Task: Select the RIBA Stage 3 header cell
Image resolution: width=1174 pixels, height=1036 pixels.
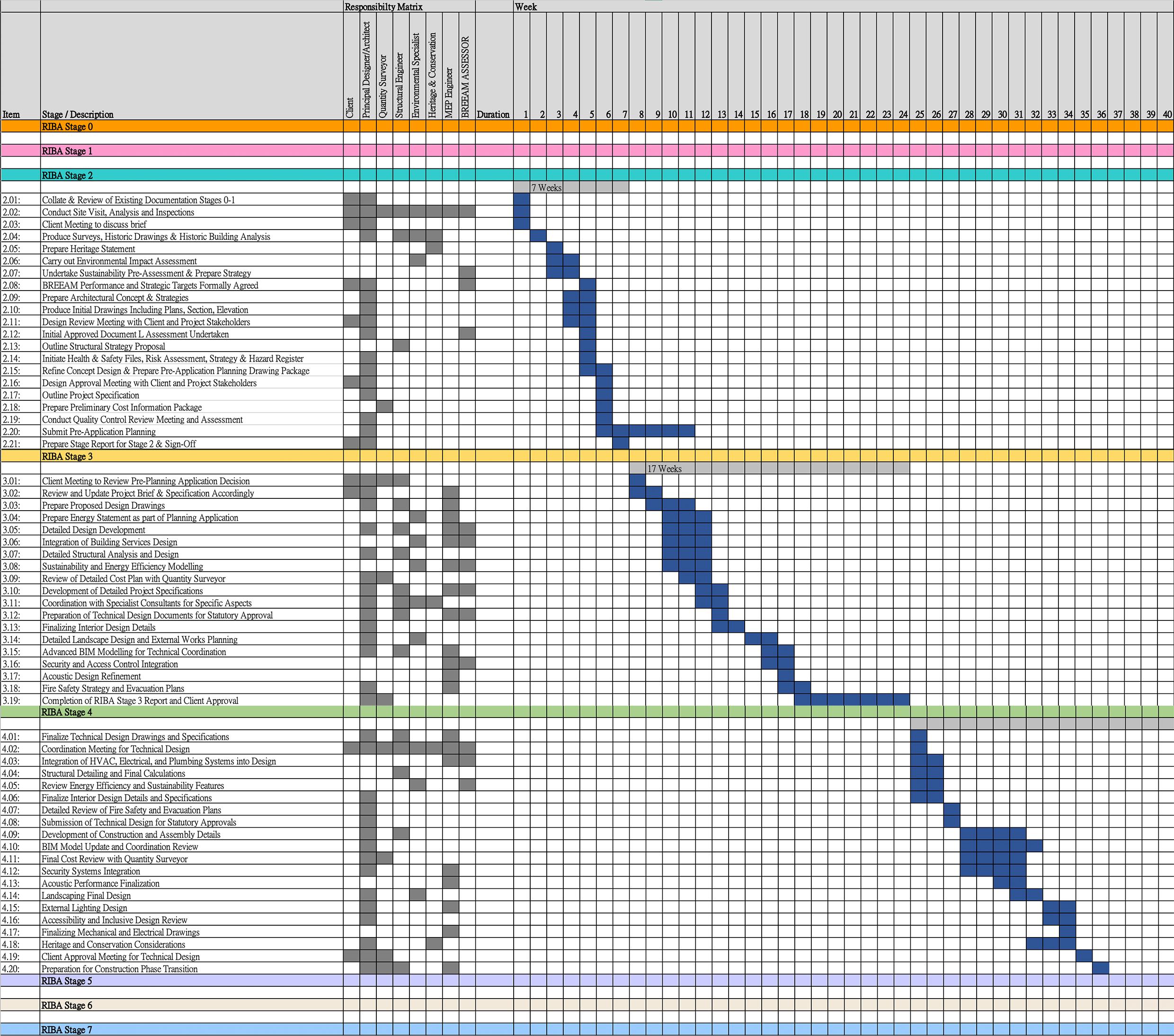Action: [67, 457]
